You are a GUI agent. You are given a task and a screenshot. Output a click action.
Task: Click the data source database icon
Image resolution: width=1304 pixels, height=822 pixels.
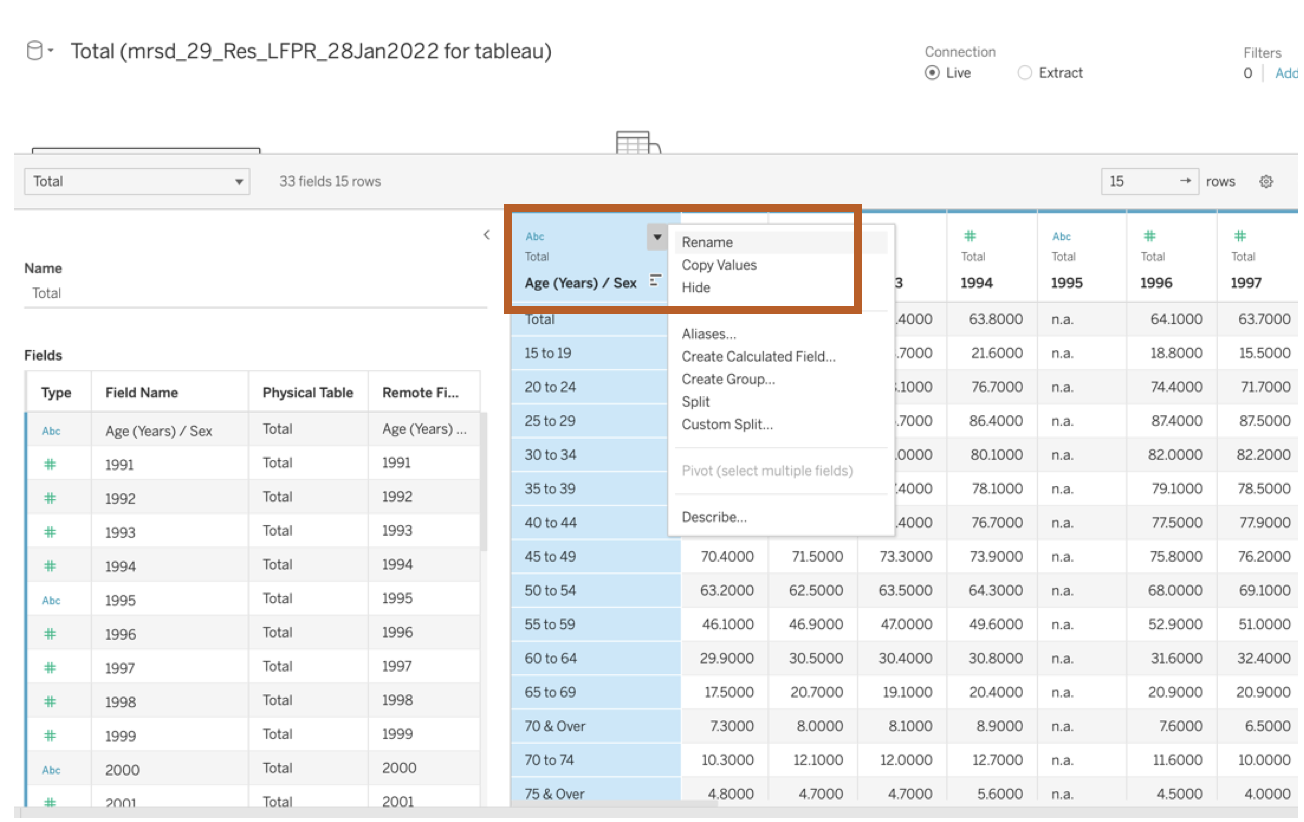(x=35, y=50)
